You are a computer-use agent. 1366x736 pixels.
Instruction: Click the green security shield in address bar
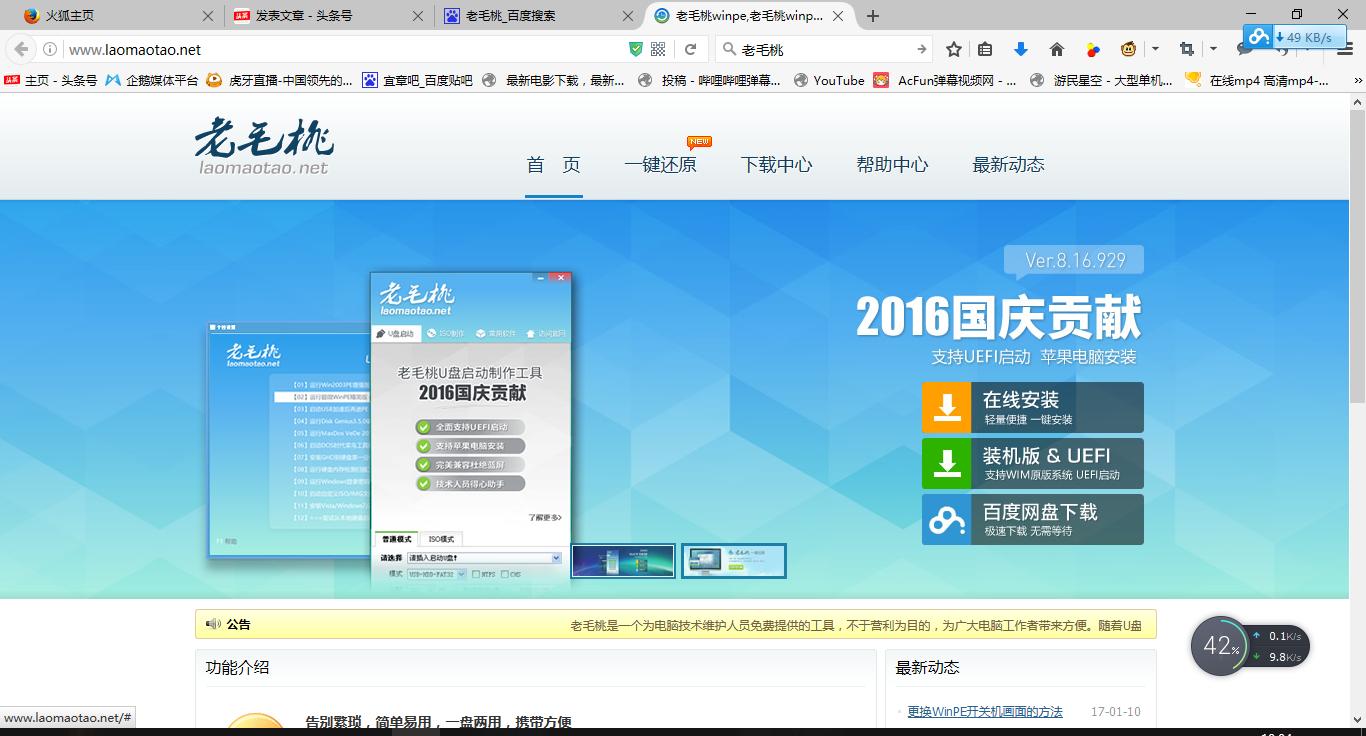[634, 47]
